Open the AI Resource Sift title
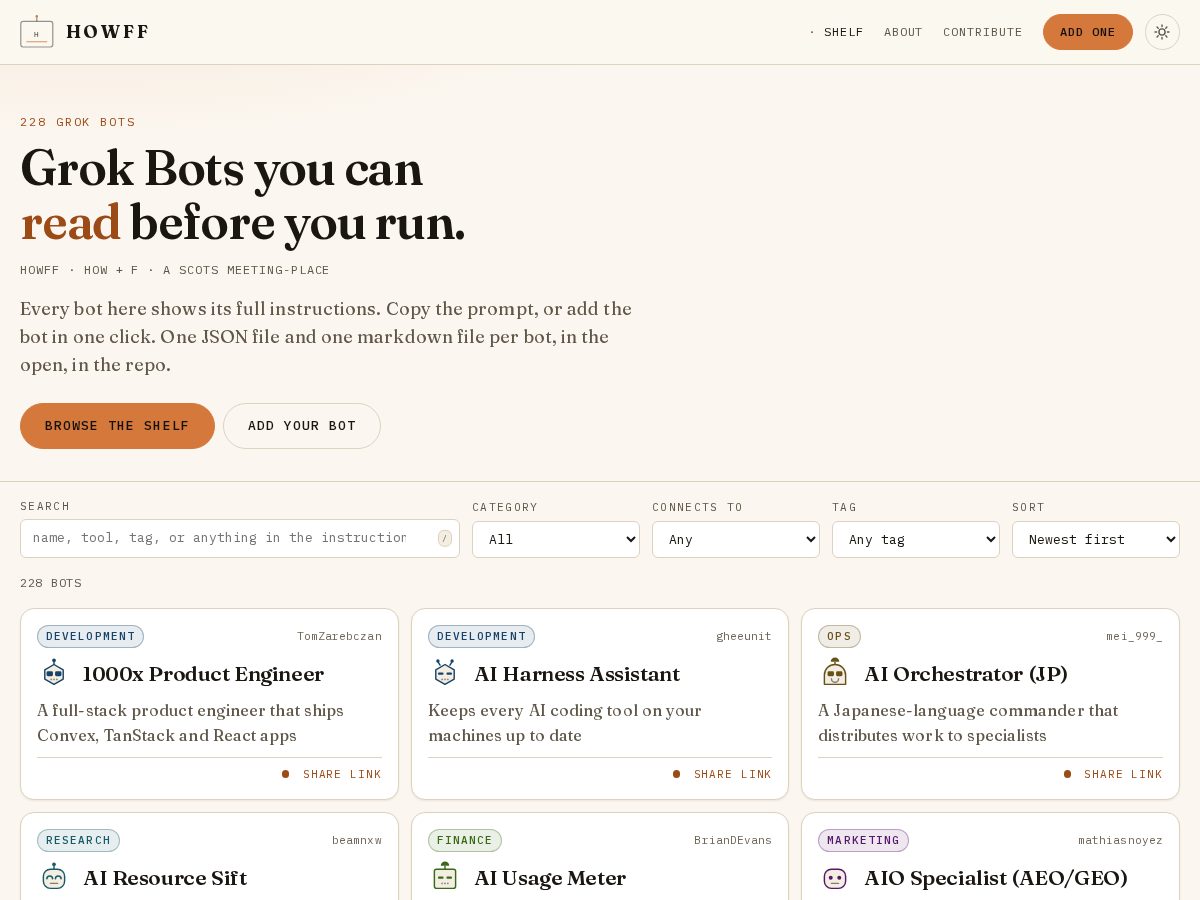This screenshot has height=900, width=1200. 165,878
